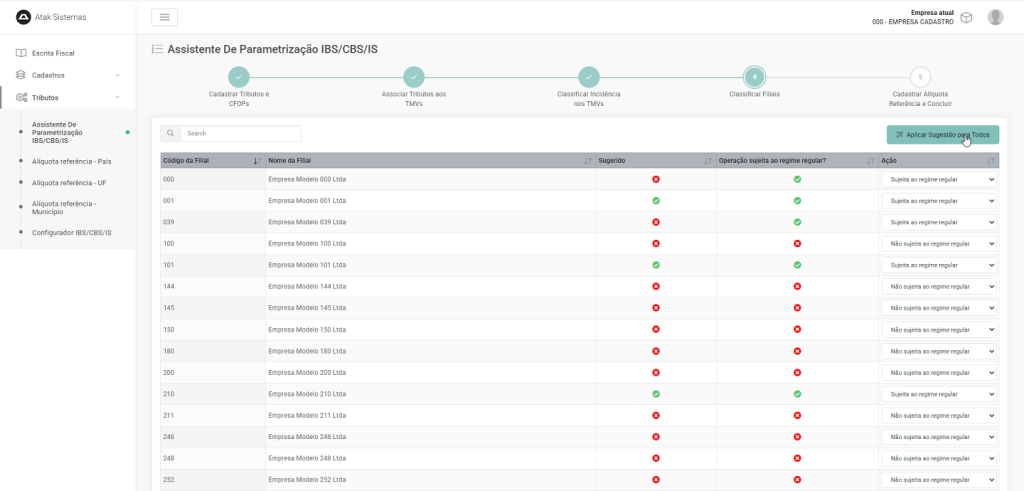Click the company cube icon in header
Image resolution: width=1024 pixels, height=491 pixels.
[x=966, y=17]
